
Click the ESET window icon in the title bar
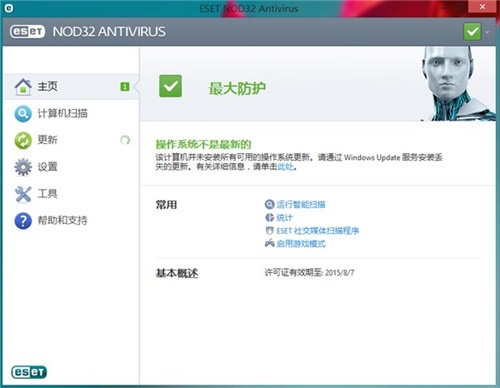pos(9,8)
